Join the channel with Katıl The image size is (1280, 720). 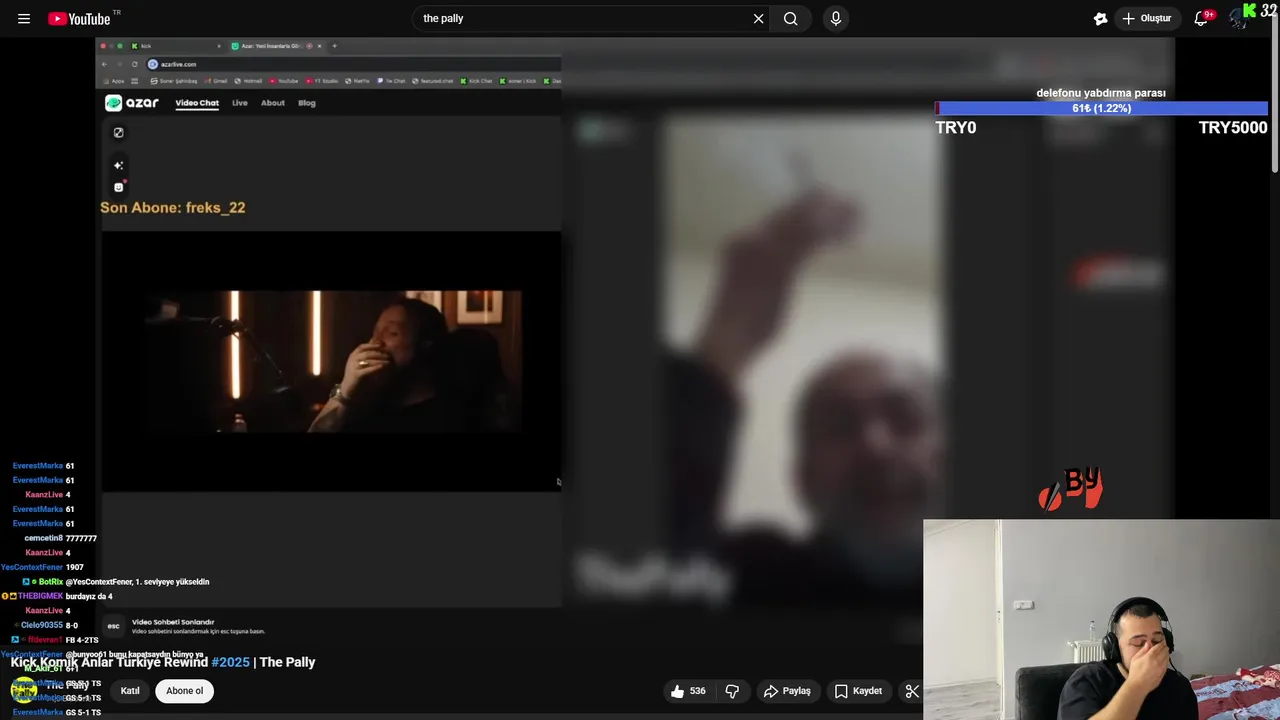coord(130,691)
